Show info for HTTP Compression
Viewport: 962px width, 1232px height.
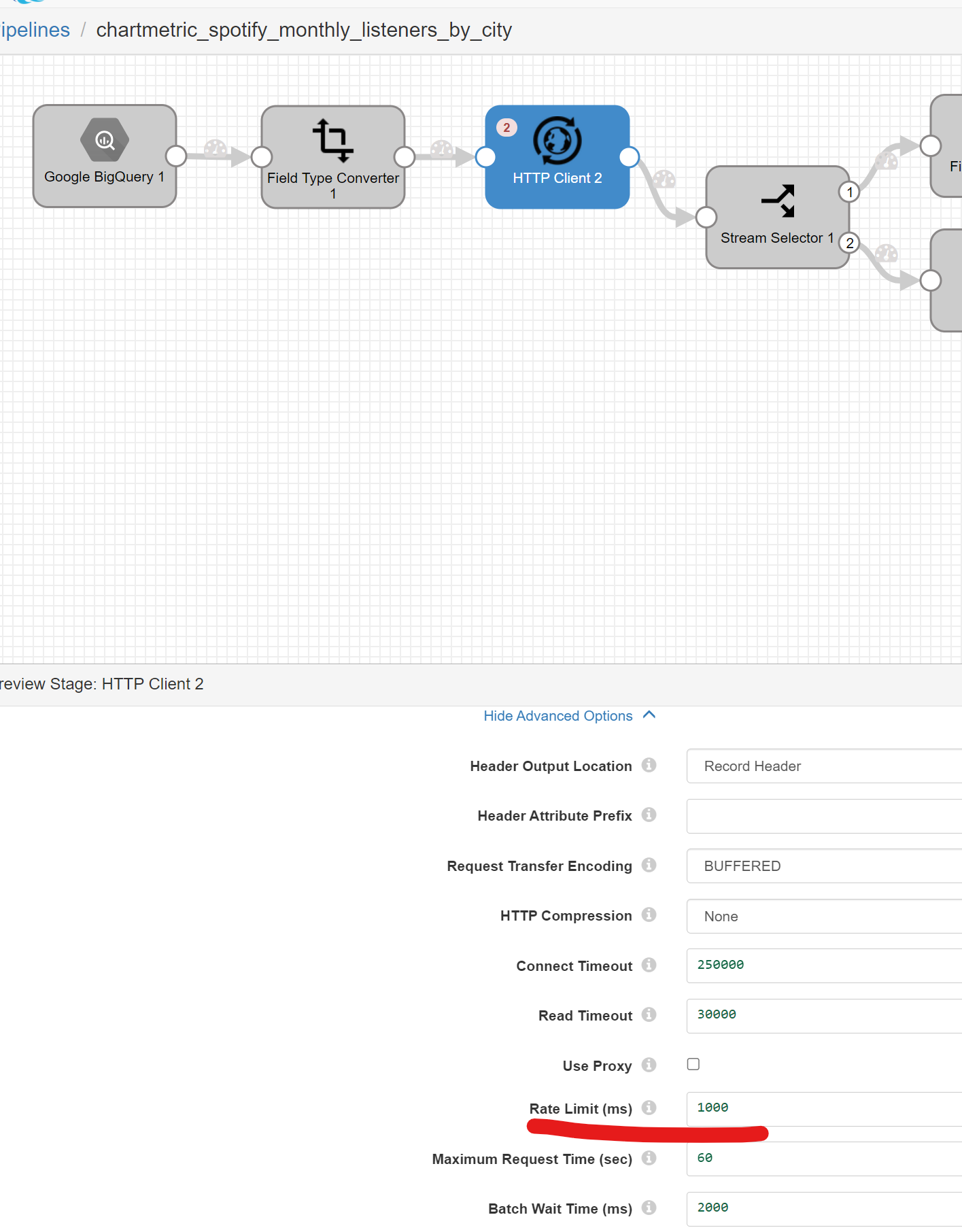pos(649,914)
